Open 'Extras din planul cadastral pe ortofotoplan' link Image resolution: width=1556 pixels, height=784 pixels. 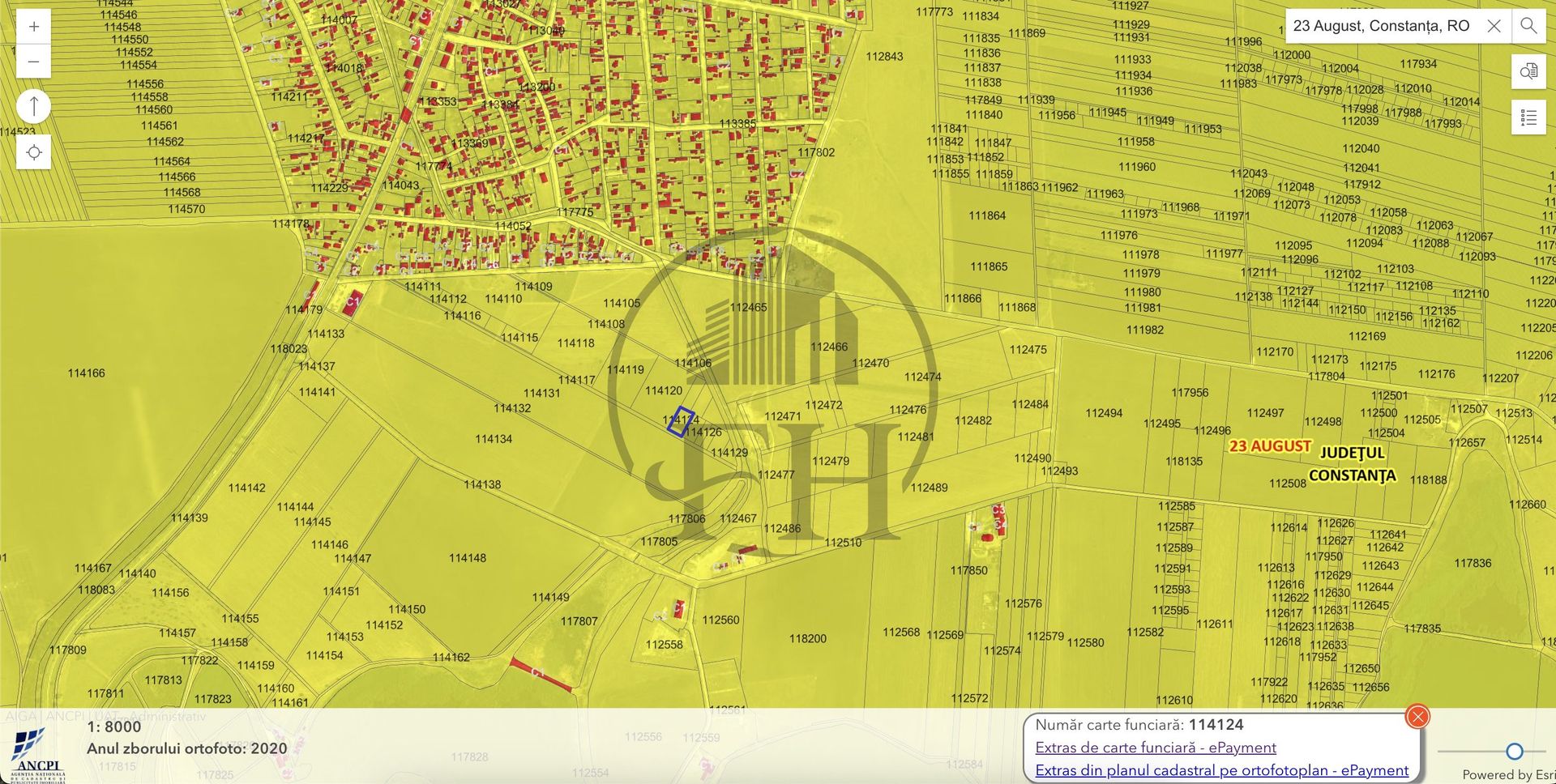point(1221,770)
